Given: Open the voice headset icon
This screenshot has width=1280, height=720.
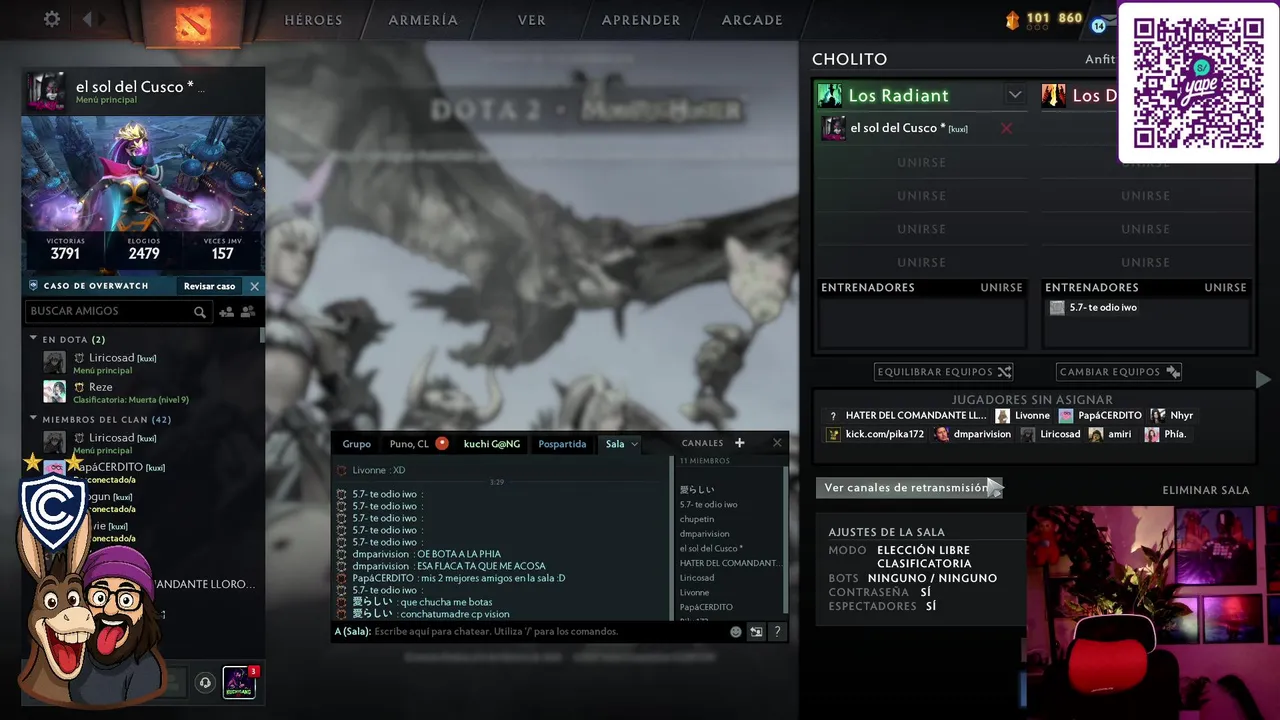Looking at the screenshot, I should pyautogui.click(x=205, y=683).
